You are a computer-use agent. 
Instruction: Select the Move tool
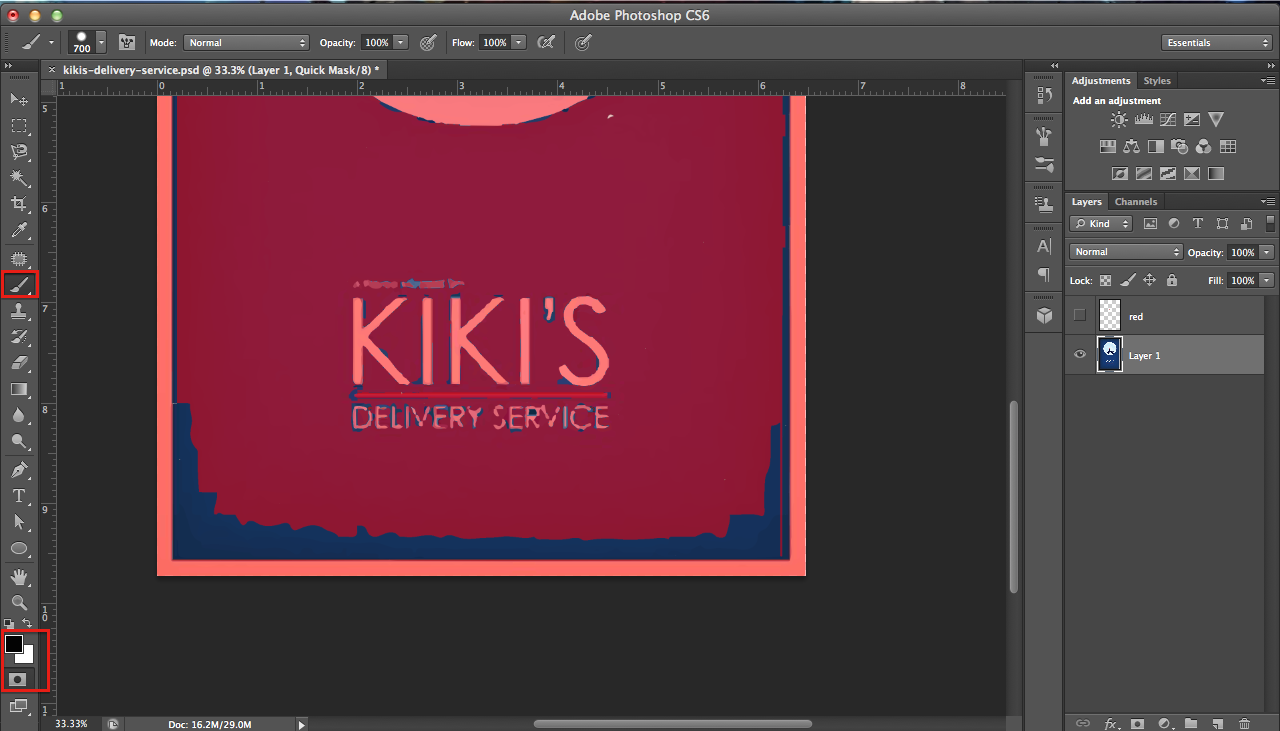click(19, 99)
